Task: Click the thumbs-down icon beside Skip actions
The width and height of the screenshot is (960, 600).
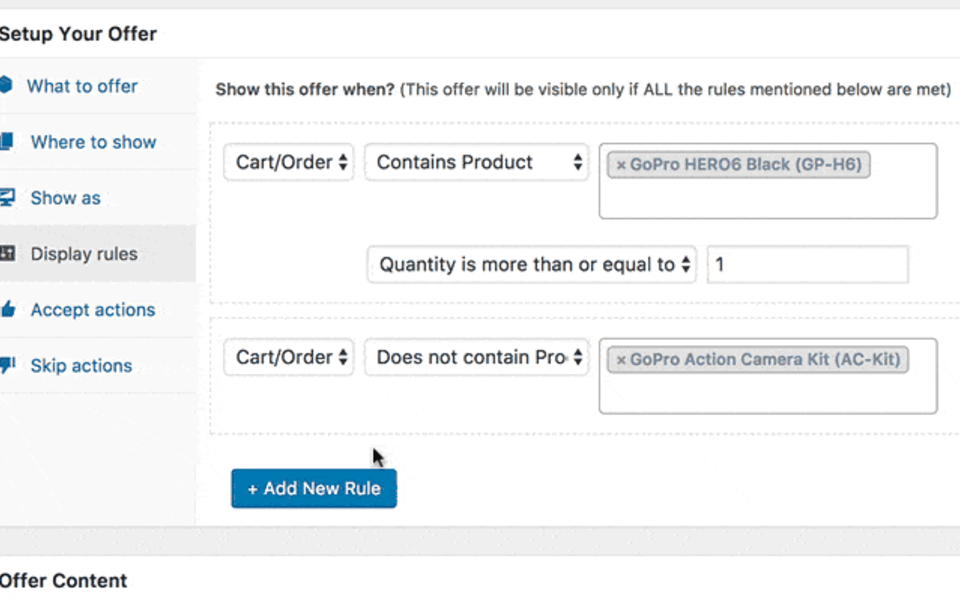Action: (7, 365)
